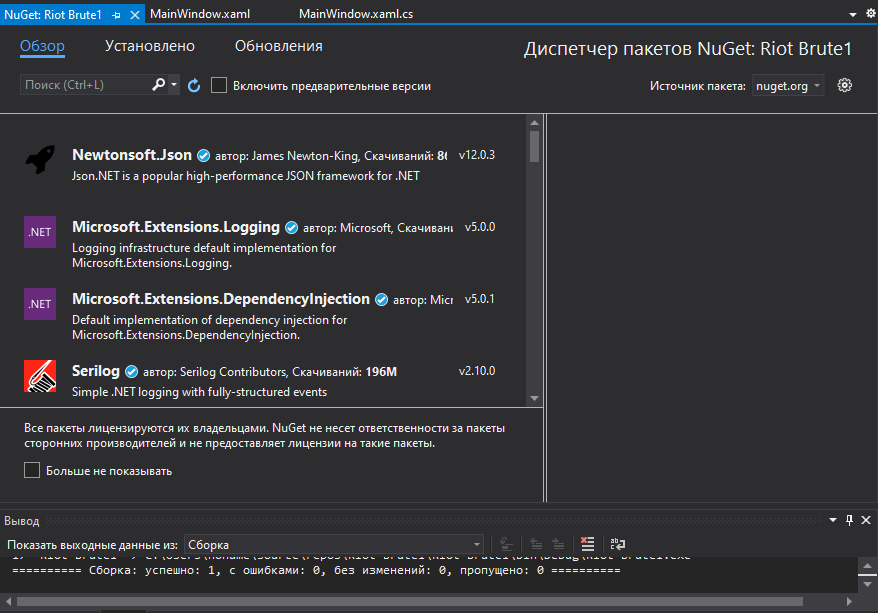The height and width of the screenshot is (613, 878).
Task: Click the search magnifier icon
Action: click(158, 85)
